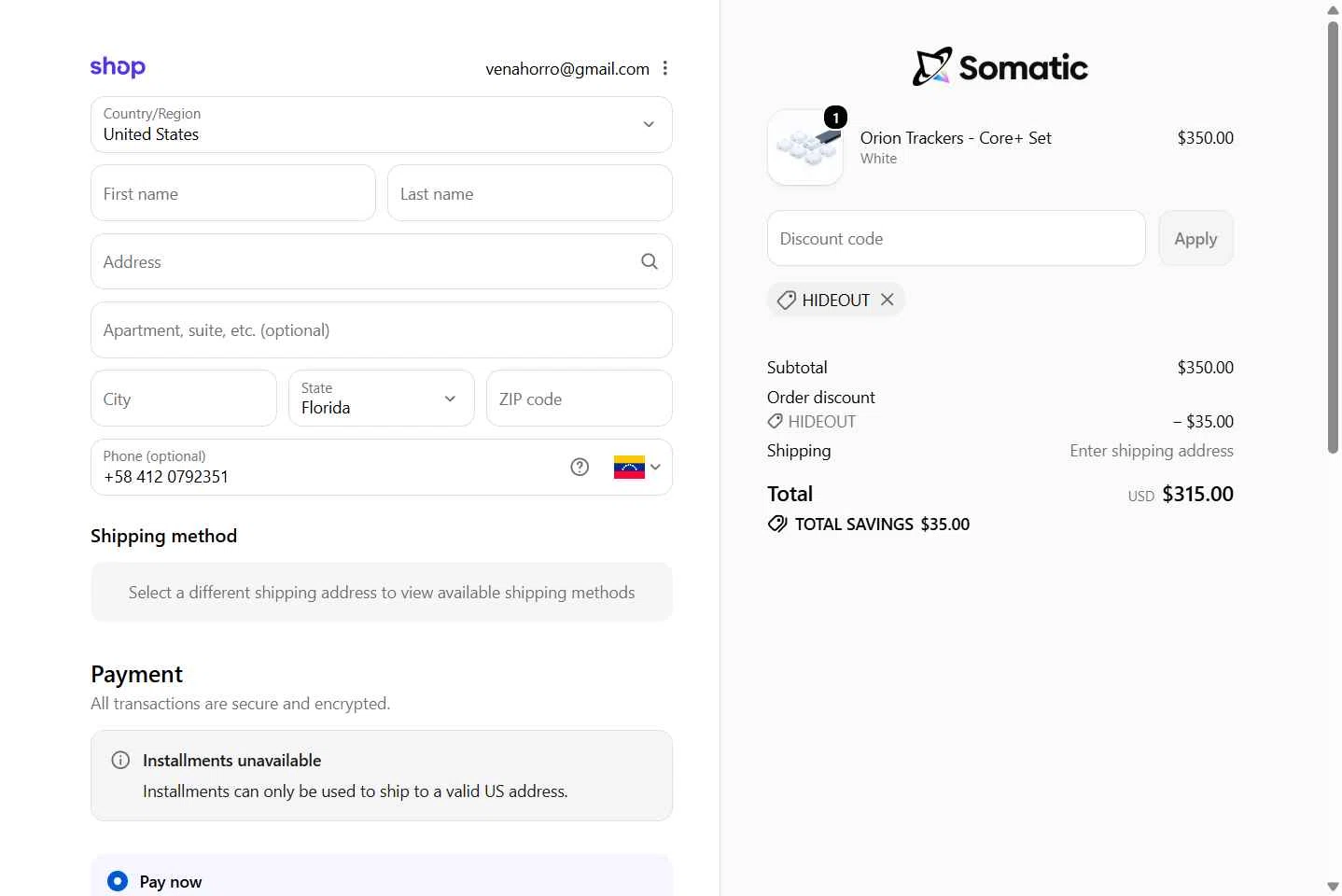Click the Order discount label
Screen dimensions: 1342x896
pyautogui.click(x=821, y=397)
